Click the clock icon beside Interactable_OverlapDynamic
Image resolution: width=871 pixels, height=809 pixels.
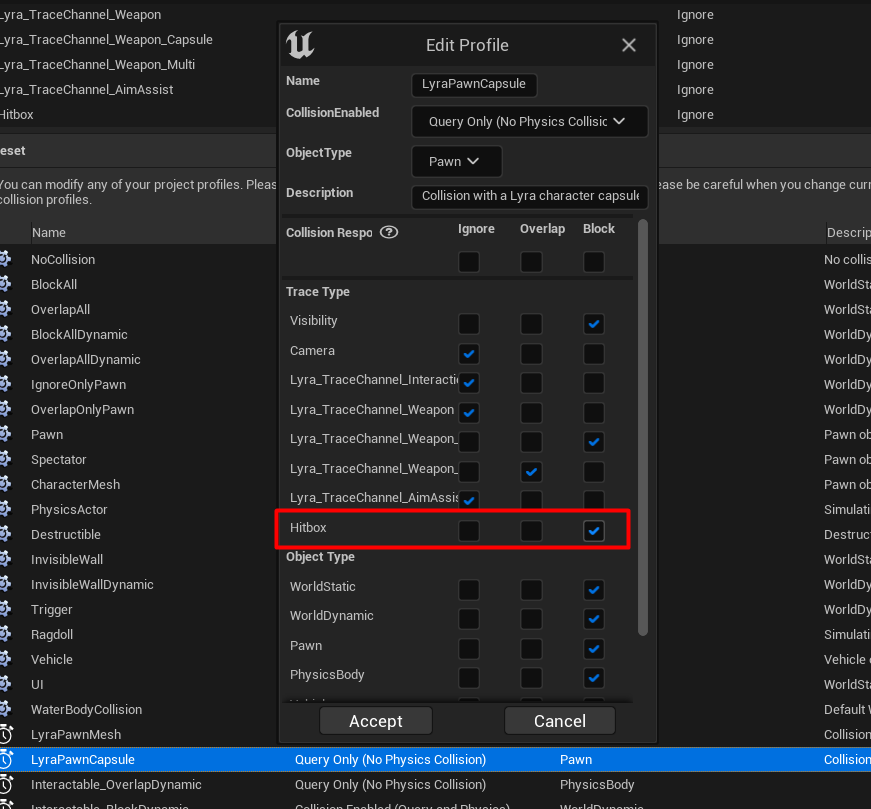point(6,784)
